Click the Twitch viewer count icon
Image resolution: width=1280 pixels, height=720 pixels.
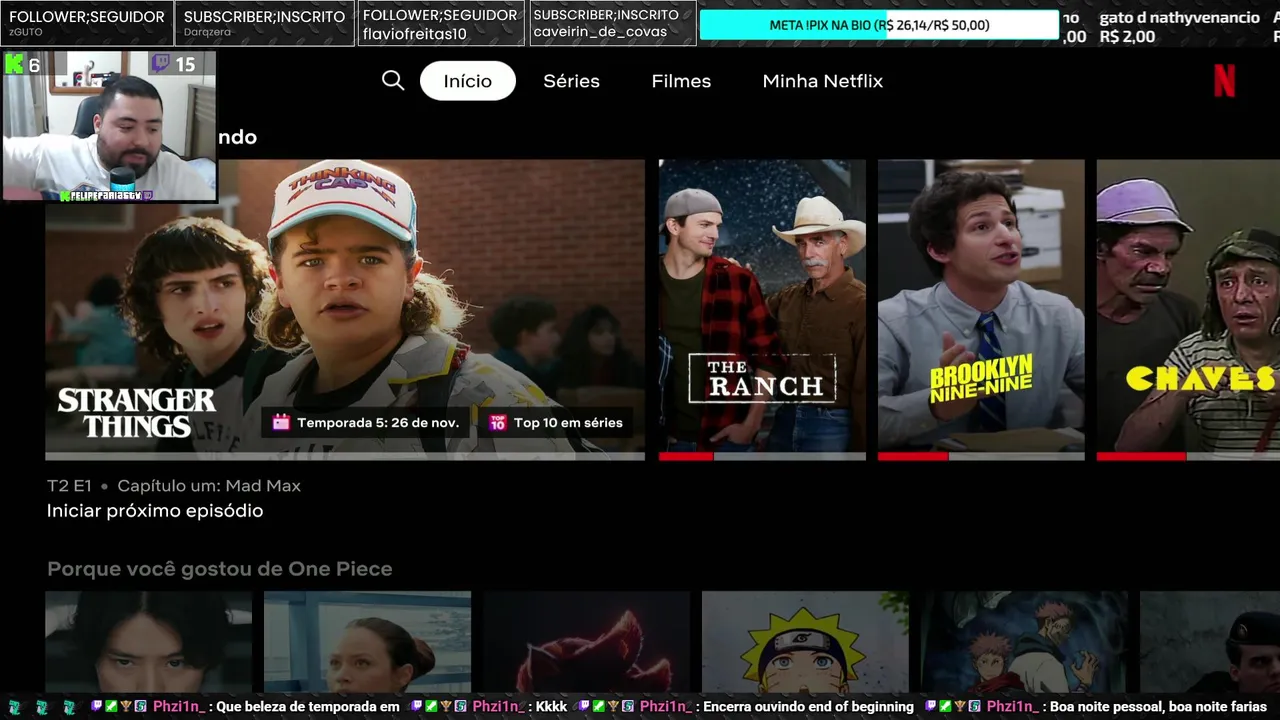[x=160, y=65]
